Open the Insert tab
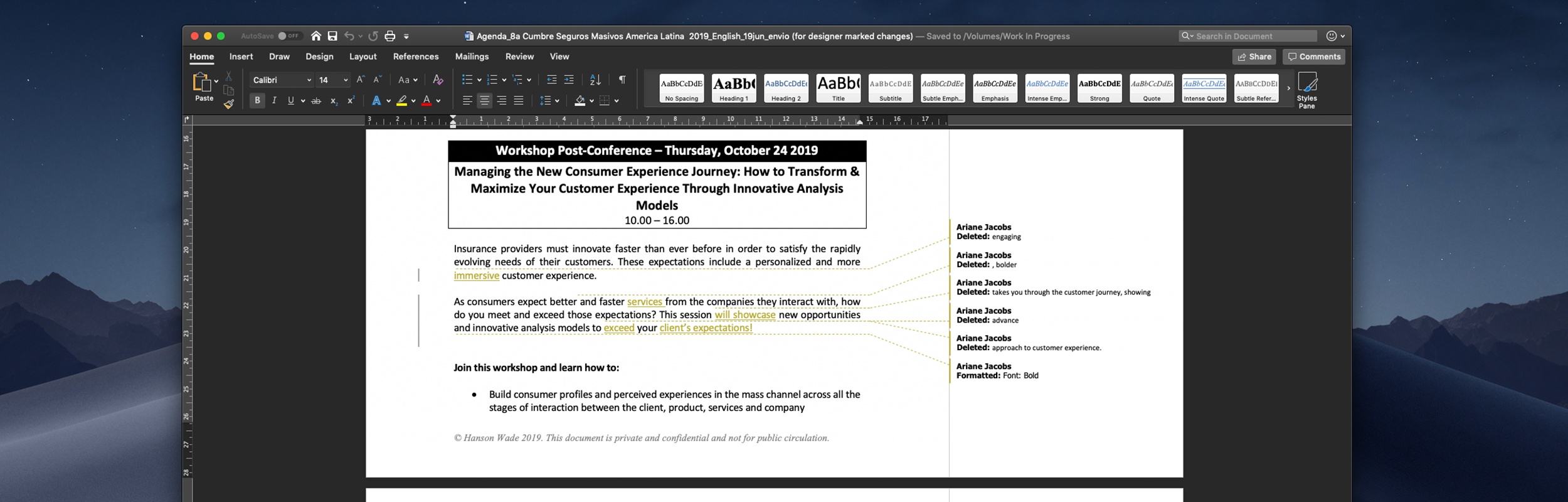This screenshot has width=1568, height=502. coord(241,56)
